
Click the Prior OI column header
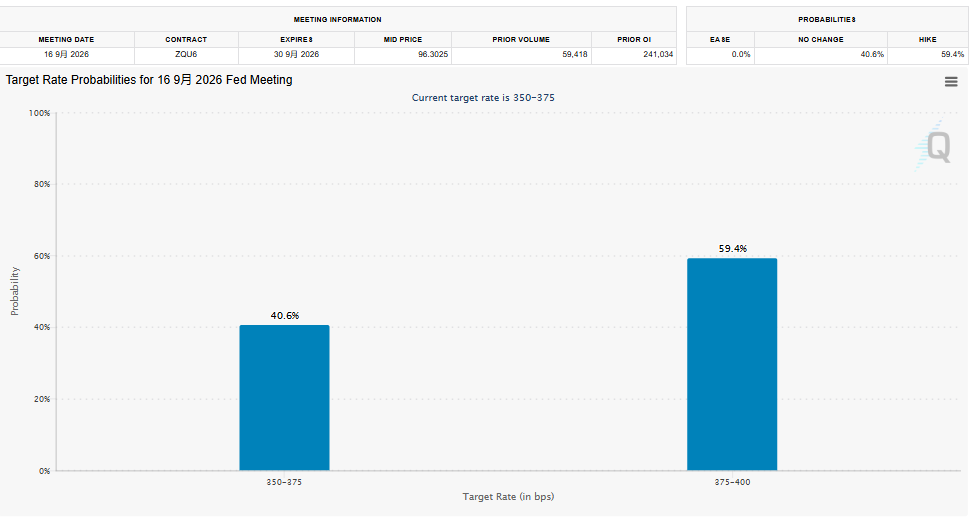(633, 40)
